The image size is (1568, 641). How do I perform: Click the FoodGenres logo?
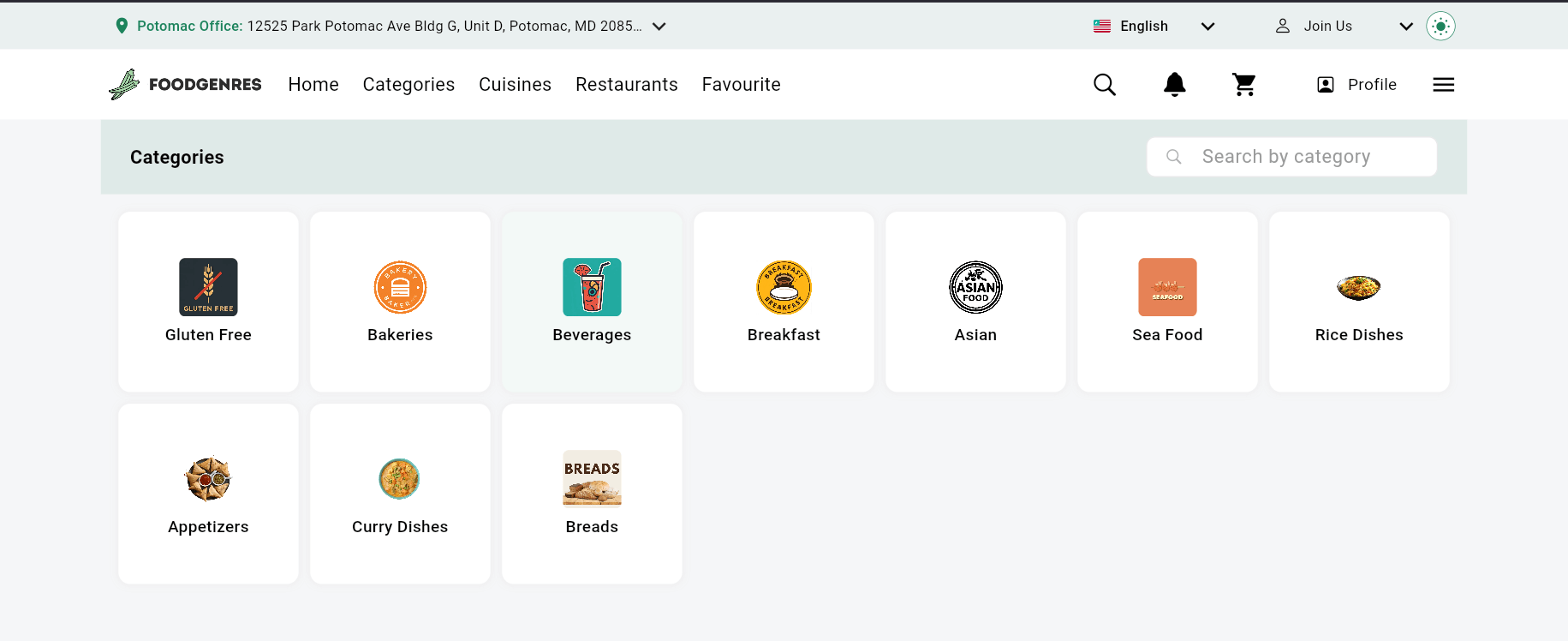click(x=186, y=85)
